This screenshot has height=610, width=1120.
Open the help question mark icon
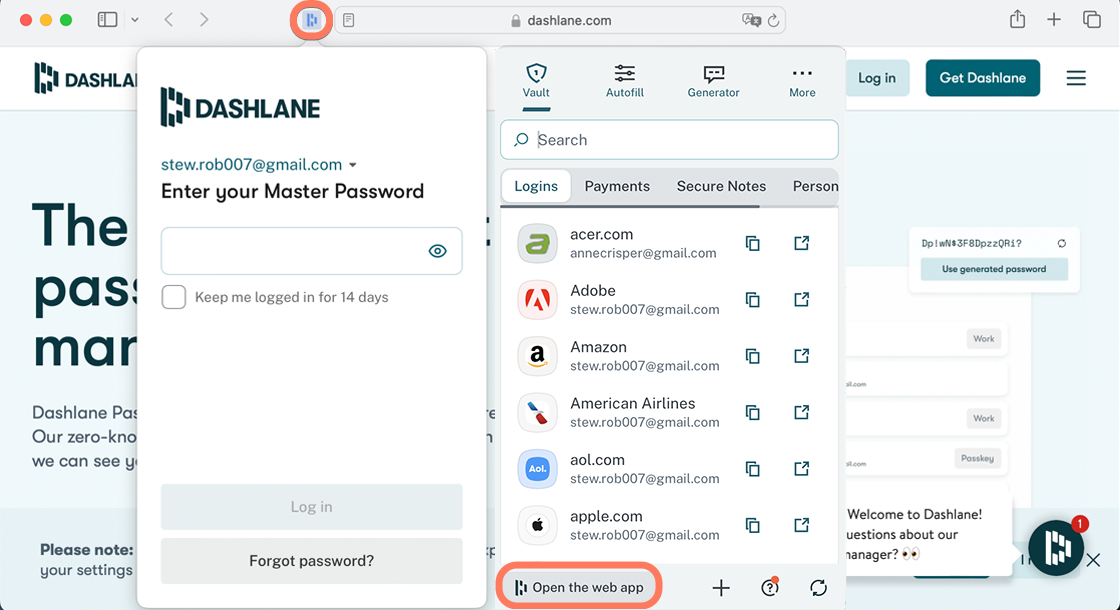[769, 588]
